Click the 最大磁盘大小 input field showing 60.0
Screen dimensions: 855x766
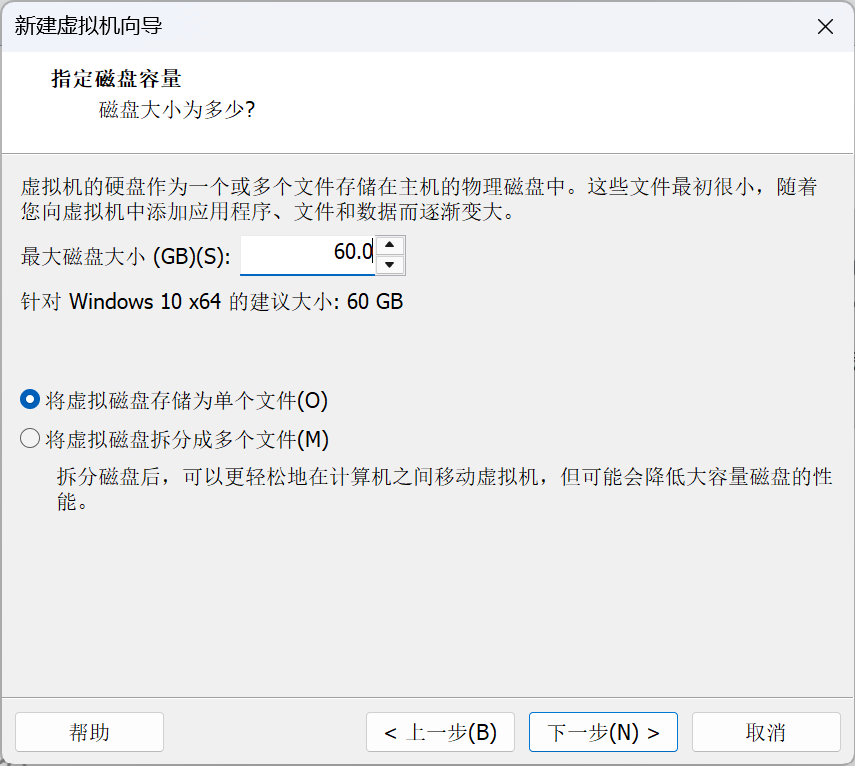[x=308, y=255]
